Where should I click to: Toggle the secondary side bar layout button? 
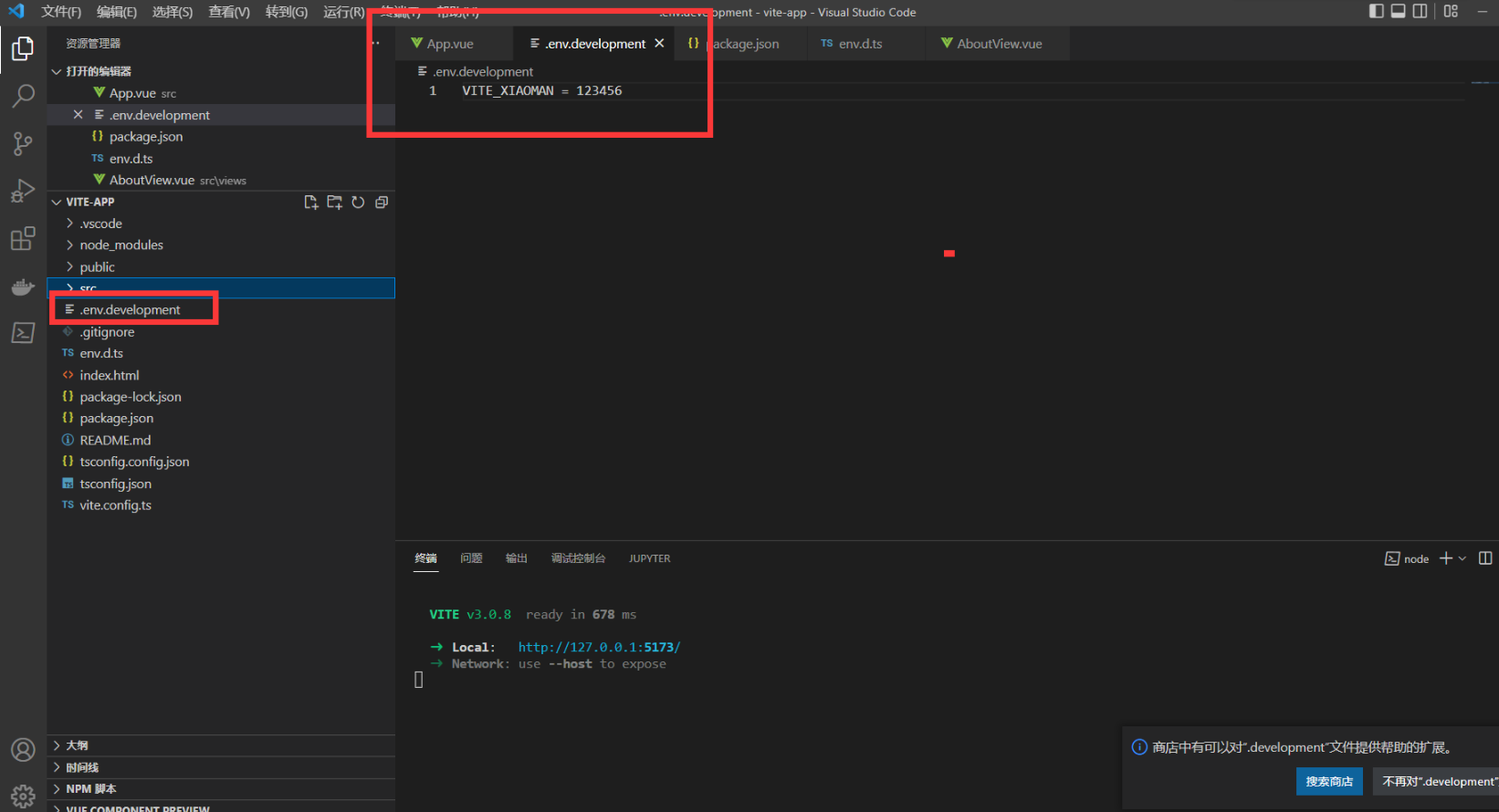coord(1420,11)
